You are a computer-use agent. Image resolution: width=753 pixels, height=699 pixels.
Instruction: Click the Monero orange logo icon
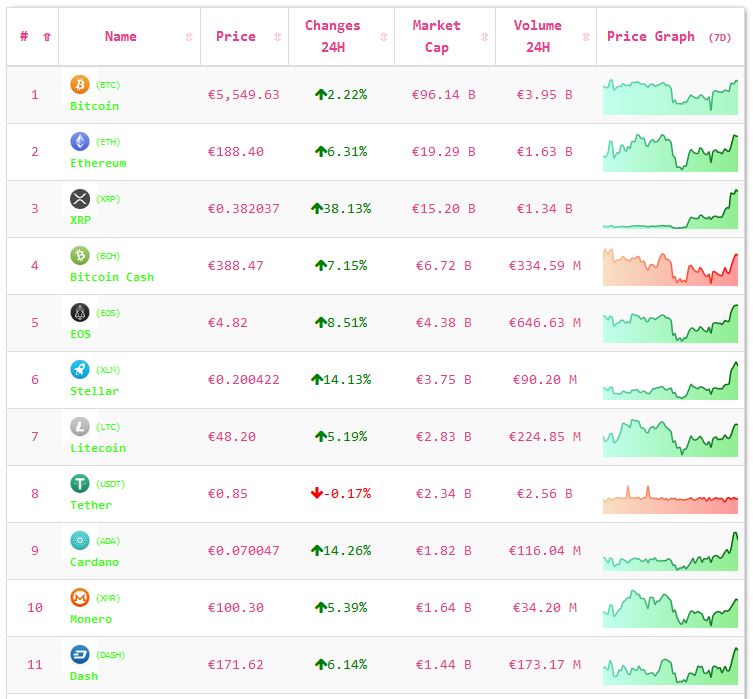(80, 597)
